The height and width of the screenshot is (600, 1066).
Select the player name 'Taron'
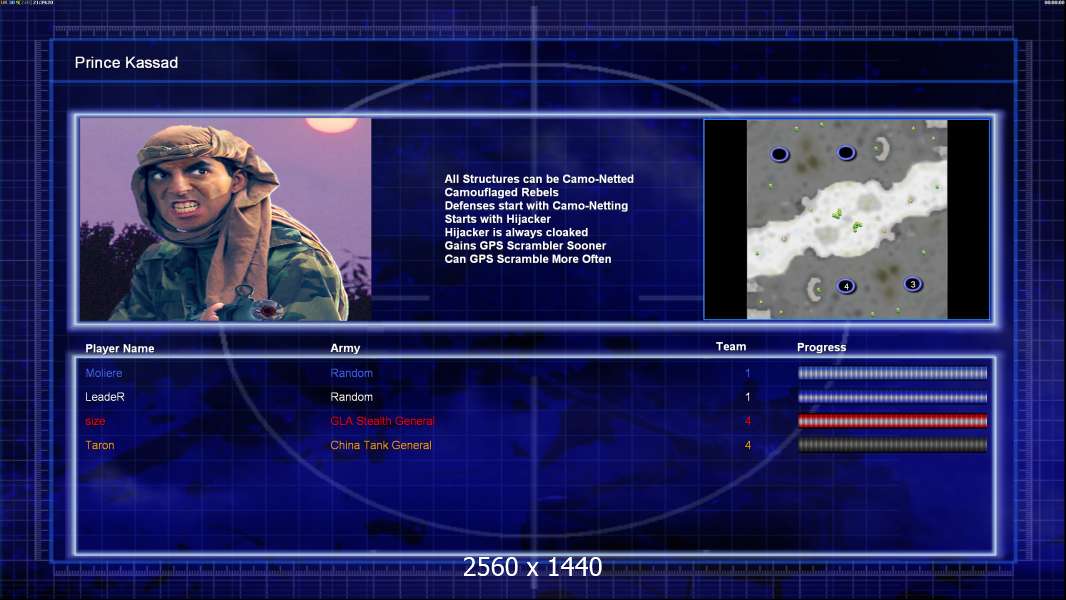[100, 445]
